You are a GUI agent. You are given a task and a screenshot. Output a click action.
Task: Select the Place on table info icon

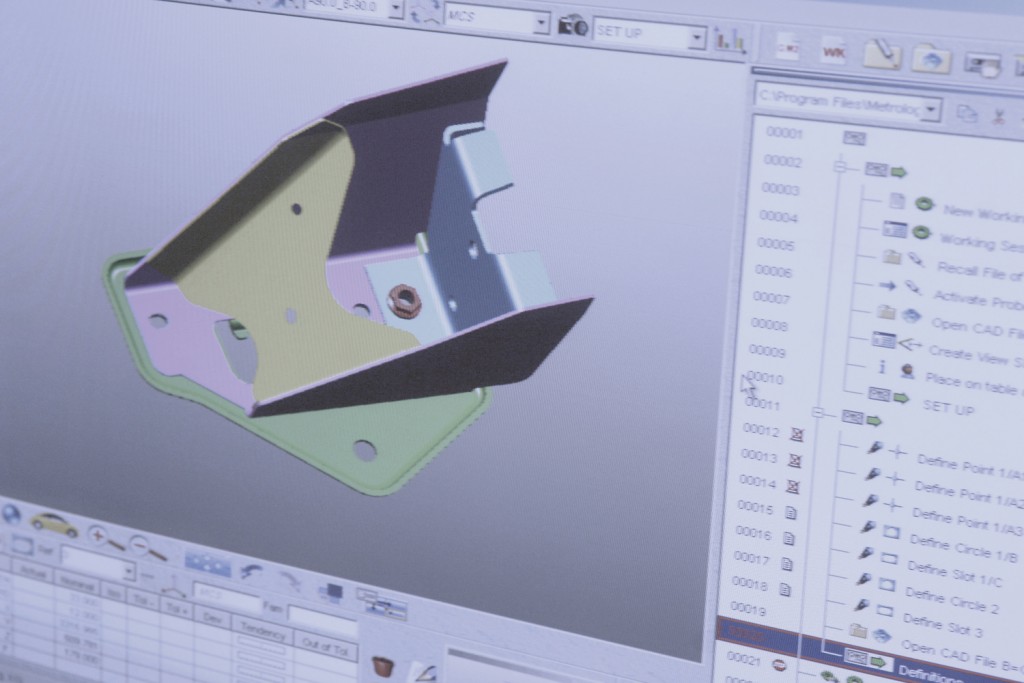[883, 366]
